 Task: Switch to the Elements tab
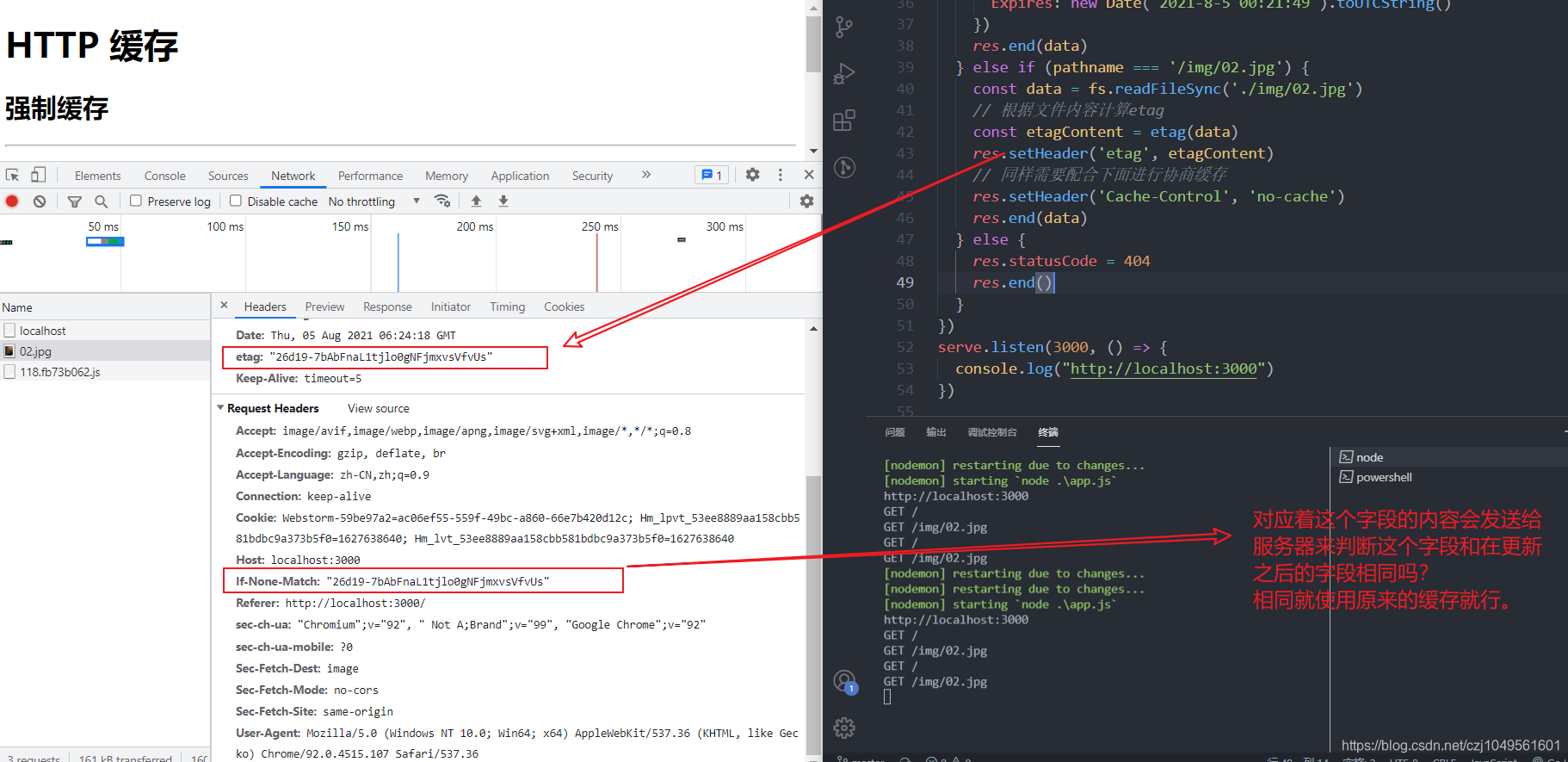click(97, 176)
